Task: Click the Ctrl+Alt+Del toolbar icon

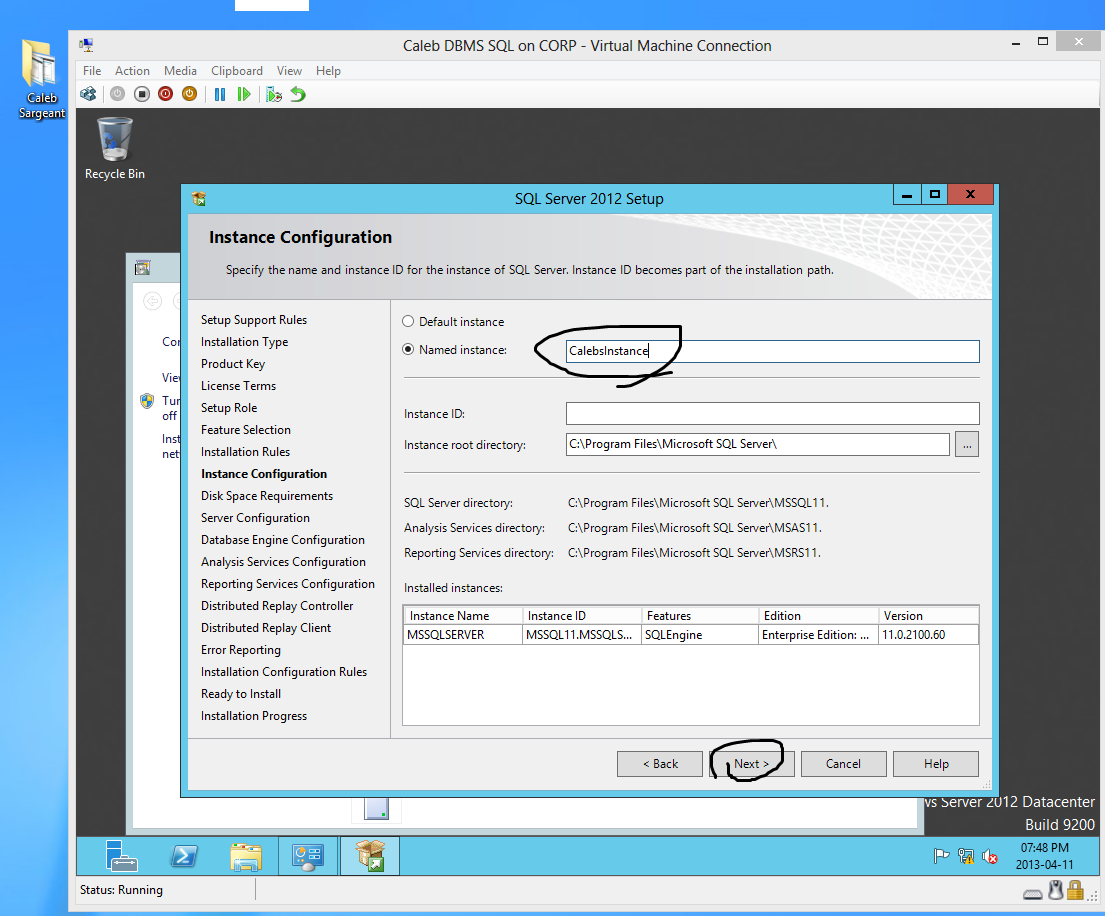Action: coord(88,94)
